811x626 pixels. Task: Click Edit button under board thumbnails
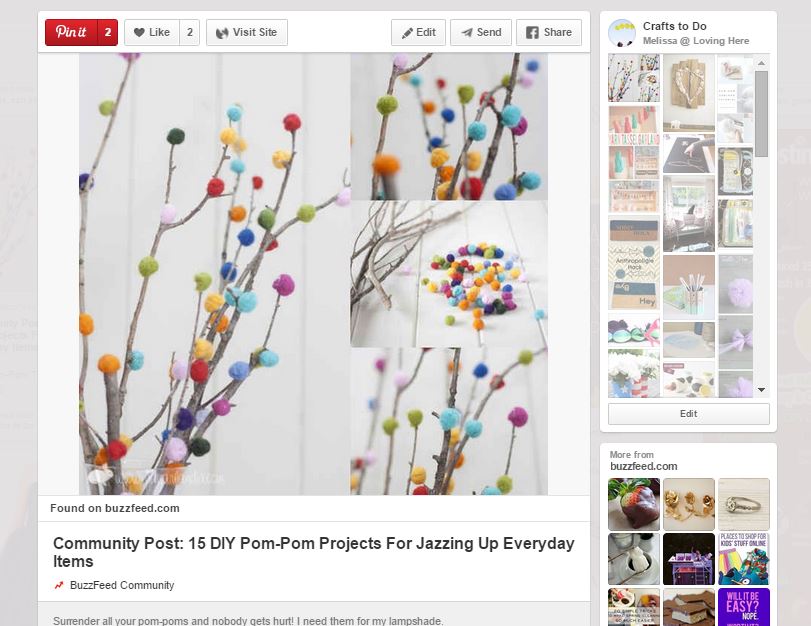(688, 414)
